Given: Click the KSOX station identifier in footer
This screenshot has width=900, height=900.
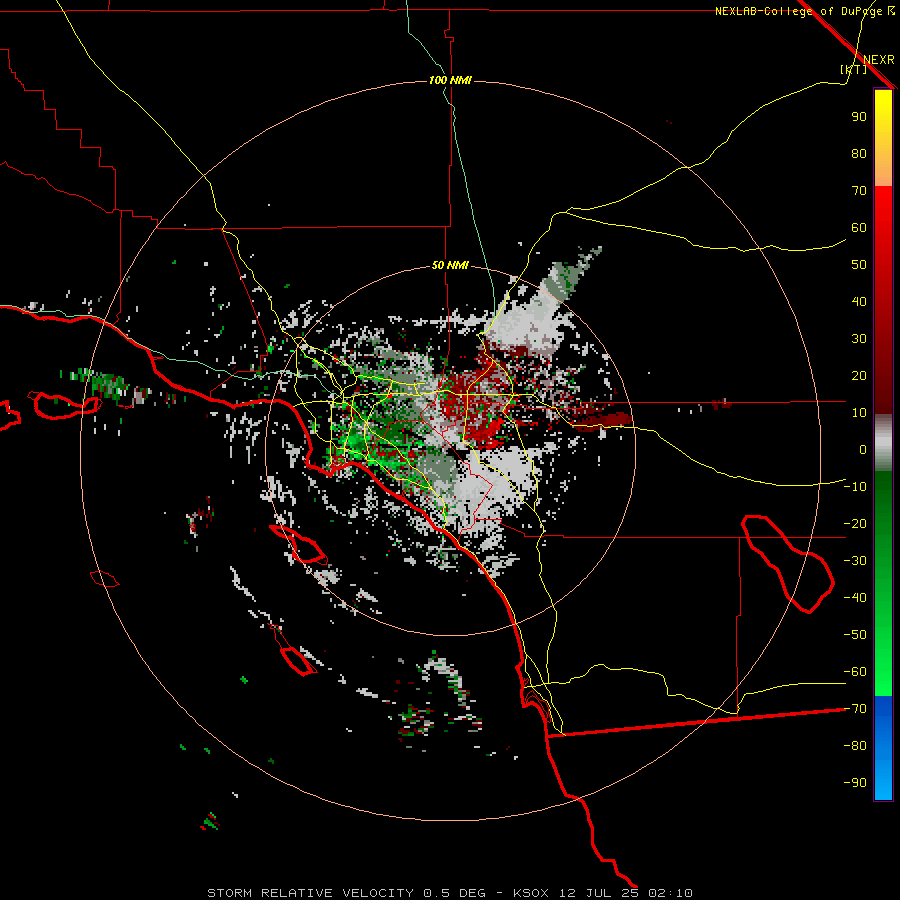Looking at the screenshot, I should (531, 893).
